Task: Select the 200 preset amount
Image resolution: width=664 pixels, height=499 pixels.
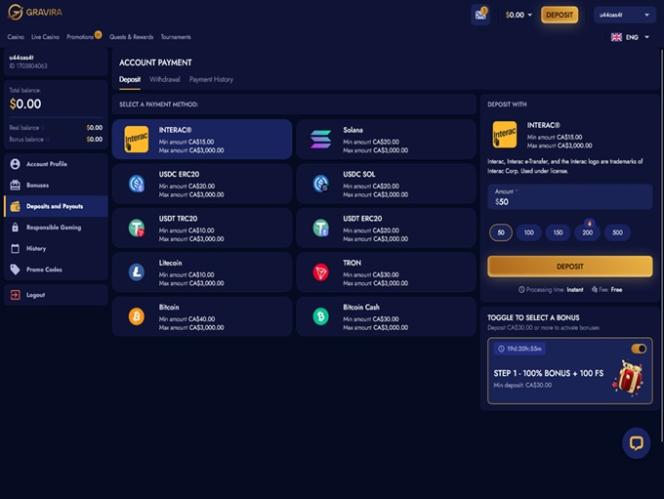Action: tap(587, 233)
